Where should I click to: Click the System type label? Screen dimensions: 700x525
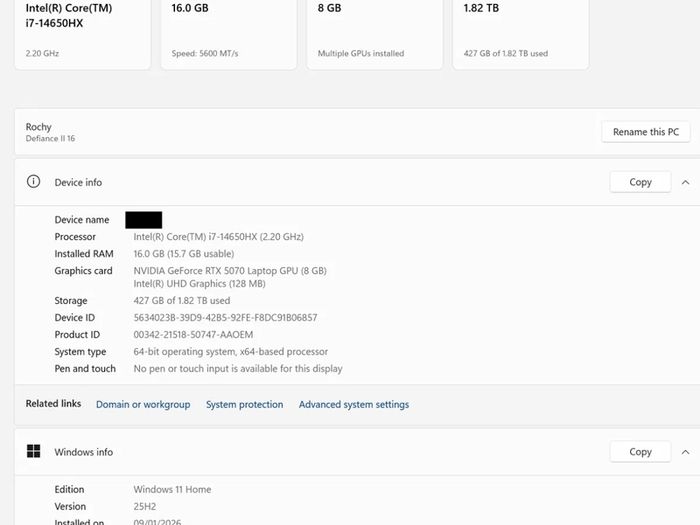tap(80, 352)
